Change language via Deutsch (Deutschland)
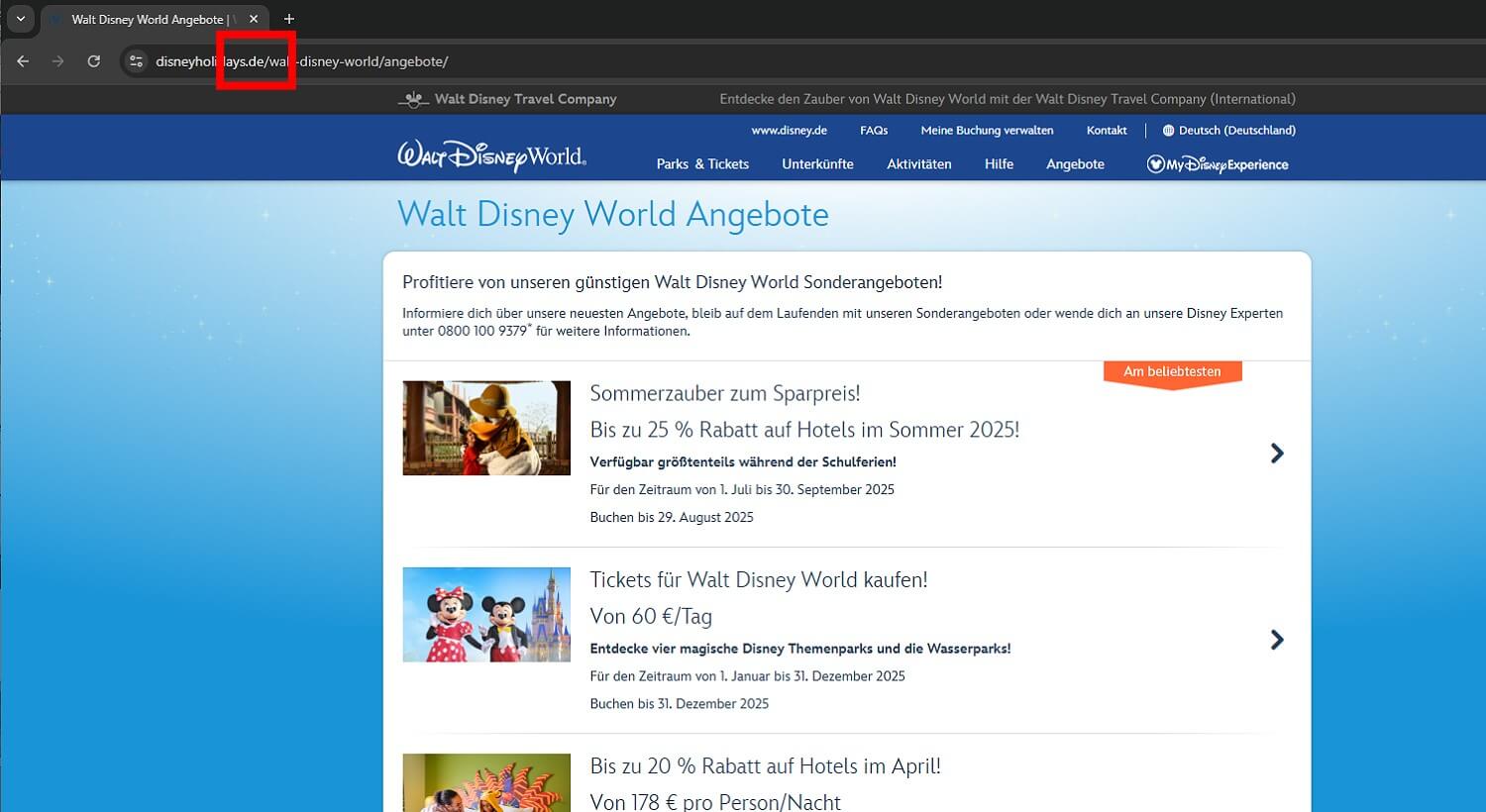The height and width of the screenshot is (812, 1486). tap(1228, 131)
